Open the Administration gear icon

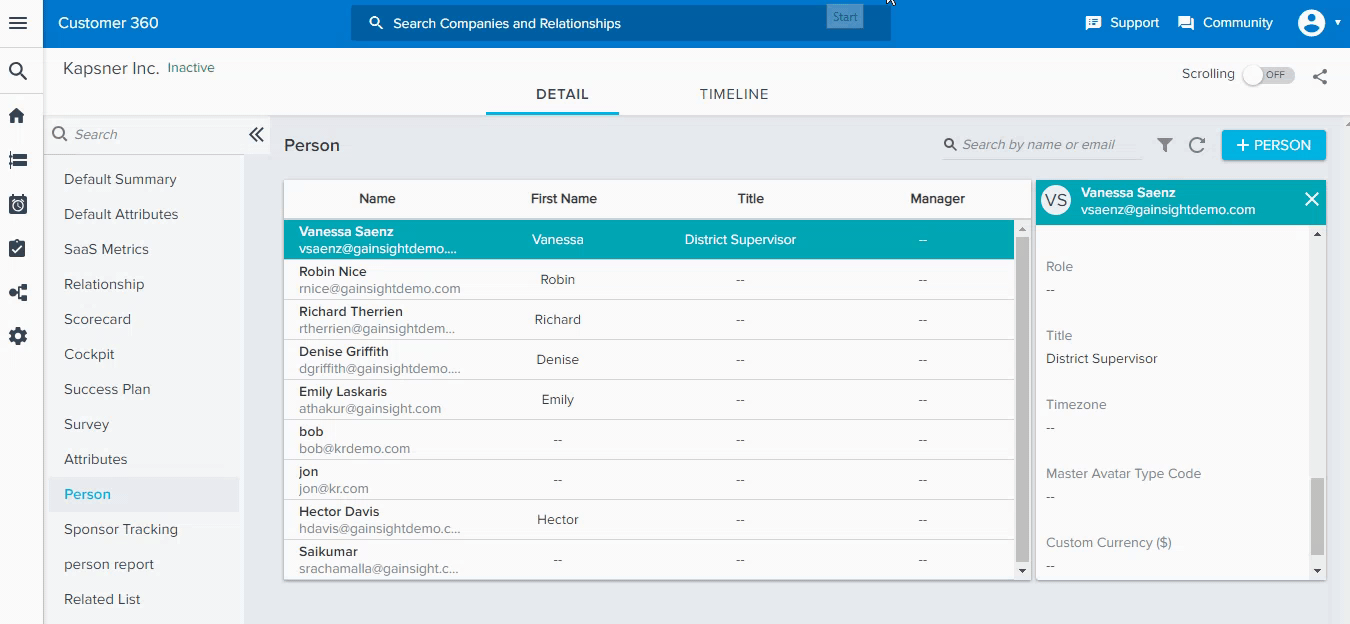click(x=17, y=337)
